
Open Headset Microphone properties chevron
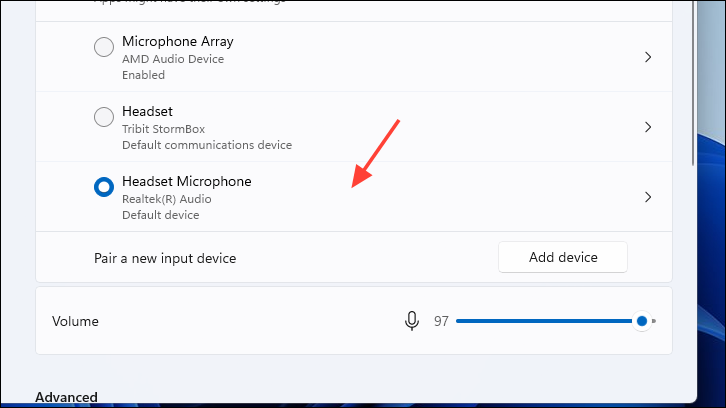coord(648,197)
